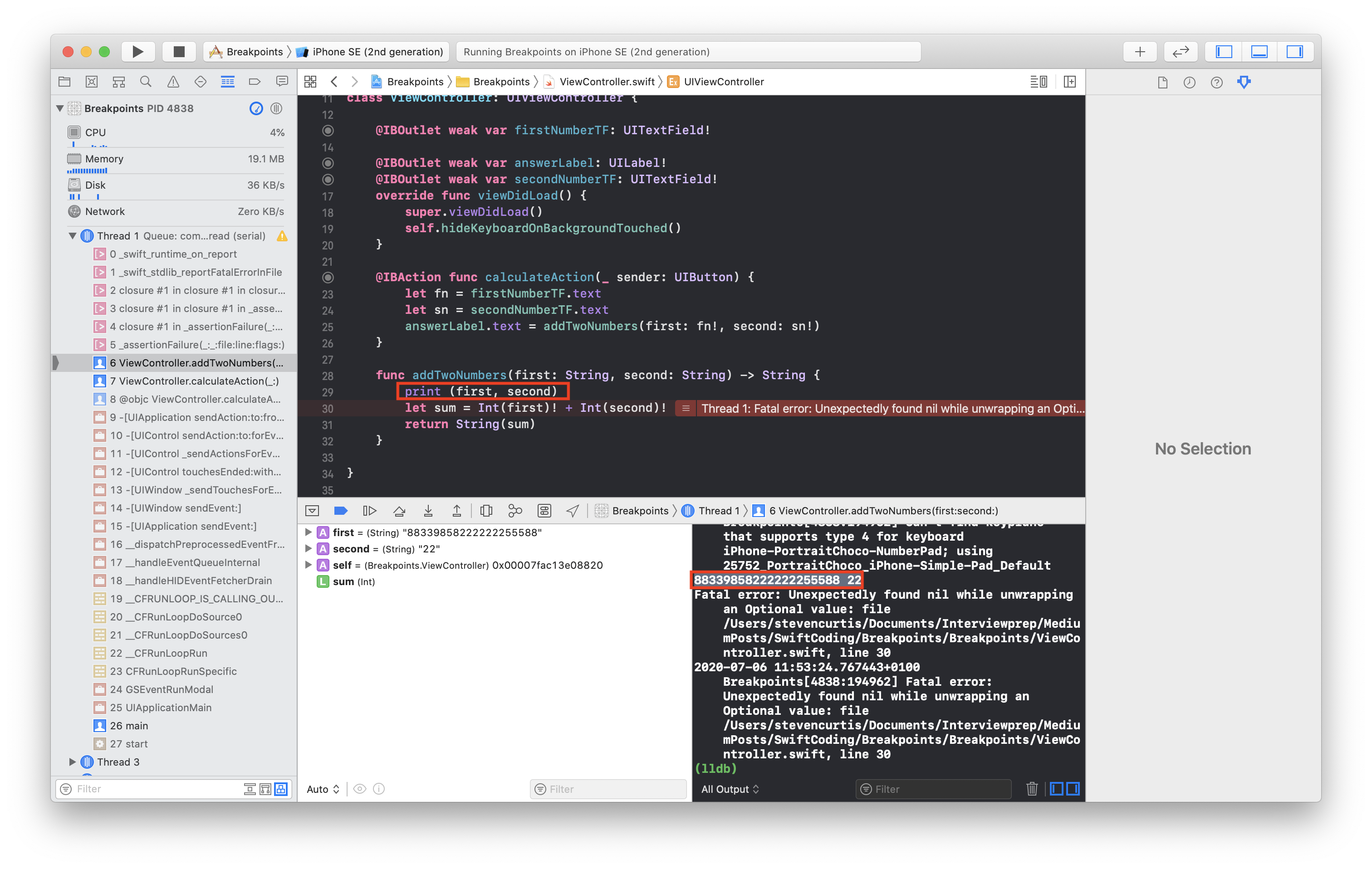Go back in editor history
Screen dimensions: 1372x869
pyautogui.click(x=334, y=82)
